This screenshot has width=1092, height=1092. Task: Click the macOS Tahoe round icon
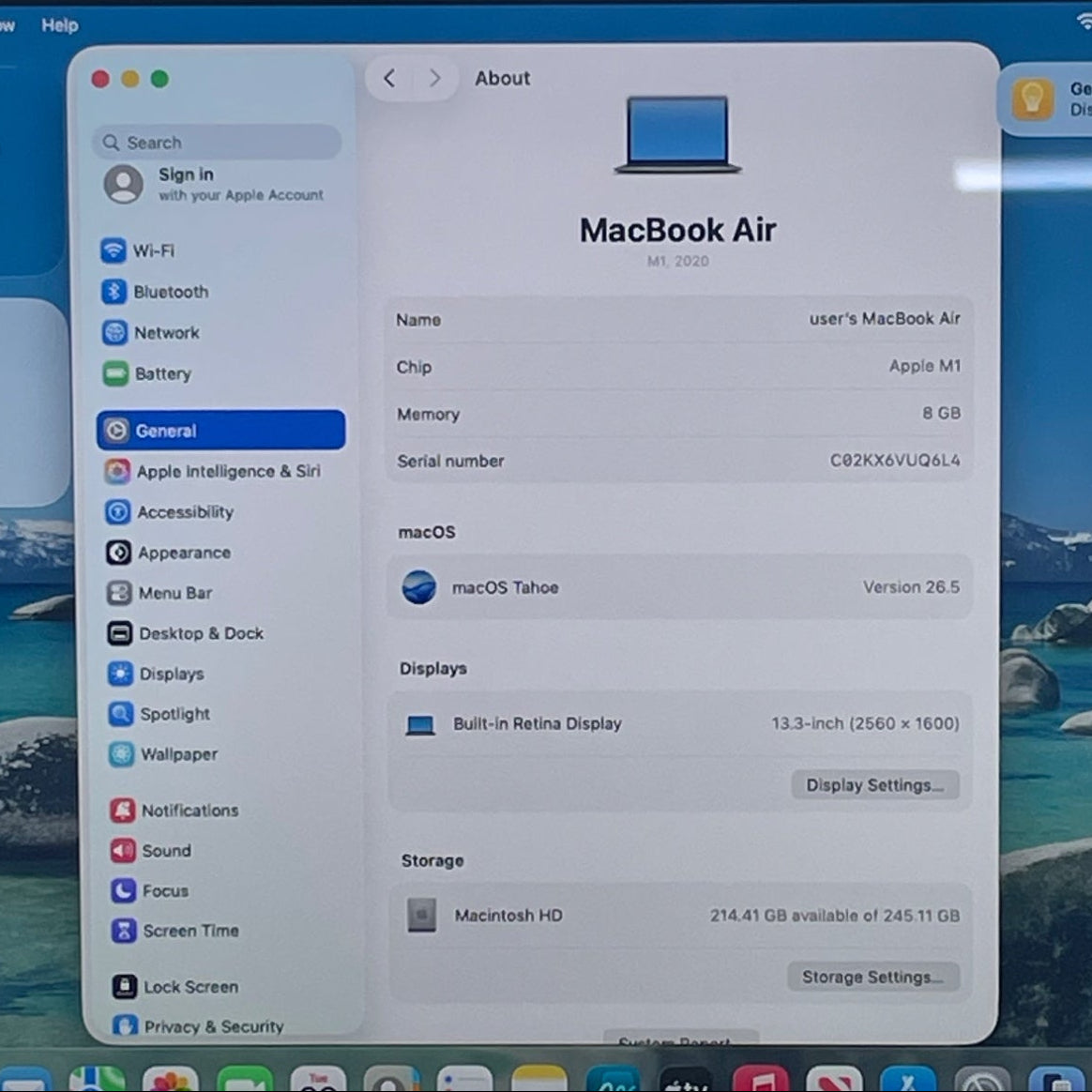point(419,586)
